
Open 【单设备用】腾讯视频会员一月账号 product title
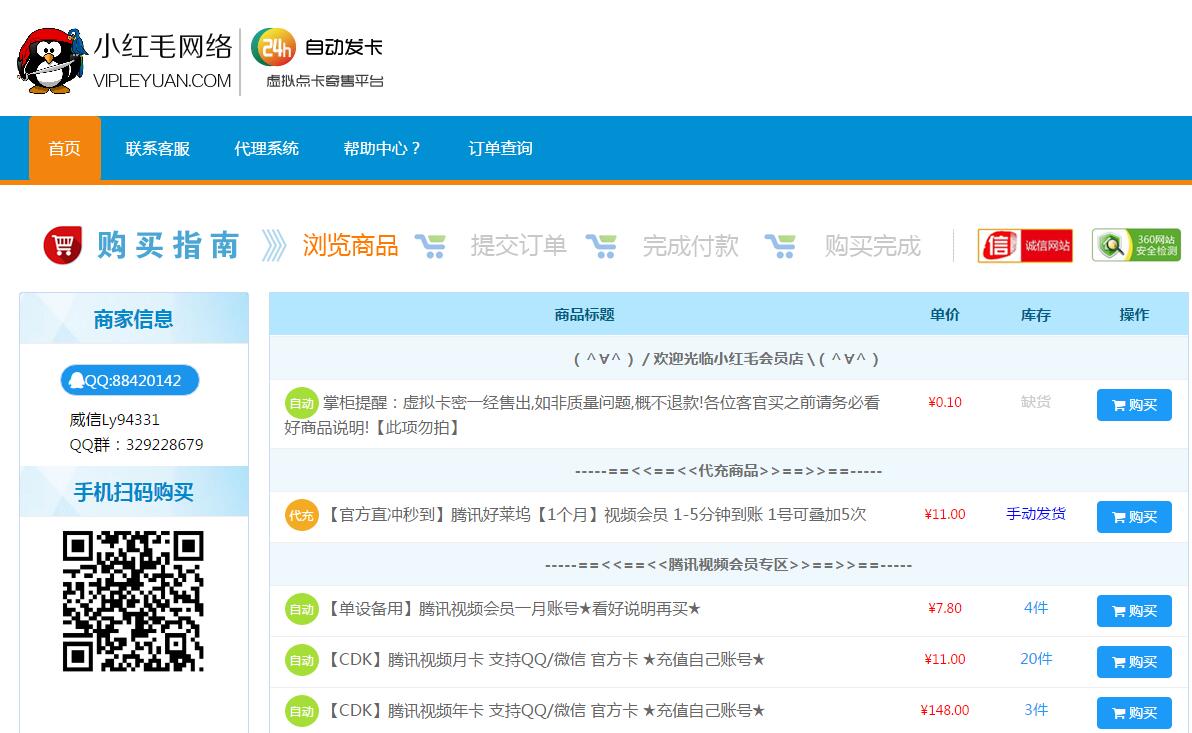coord(512,609)
